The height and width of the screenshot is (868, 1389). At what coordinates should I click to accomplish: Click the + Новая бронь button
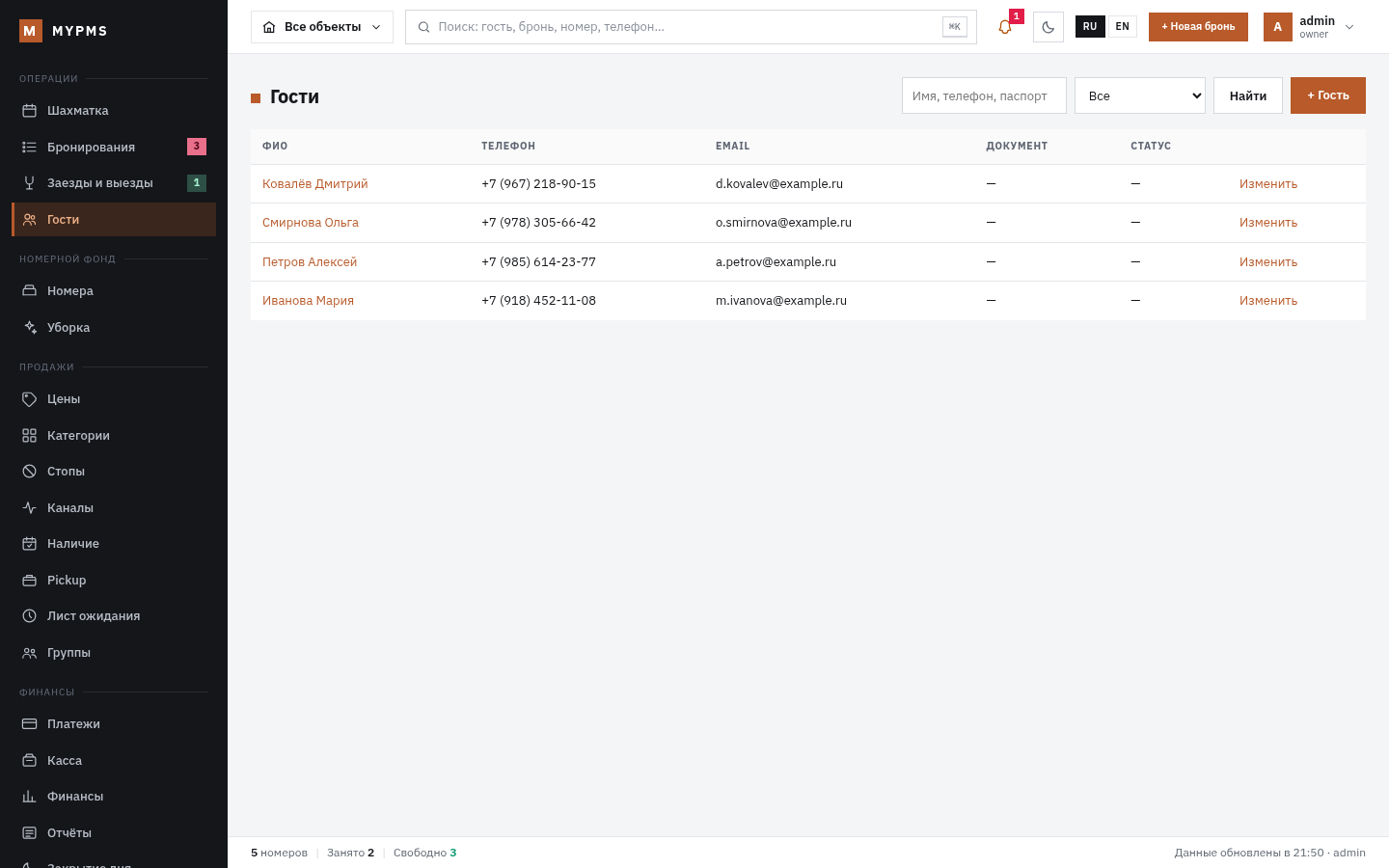[x=1198, y=27]
